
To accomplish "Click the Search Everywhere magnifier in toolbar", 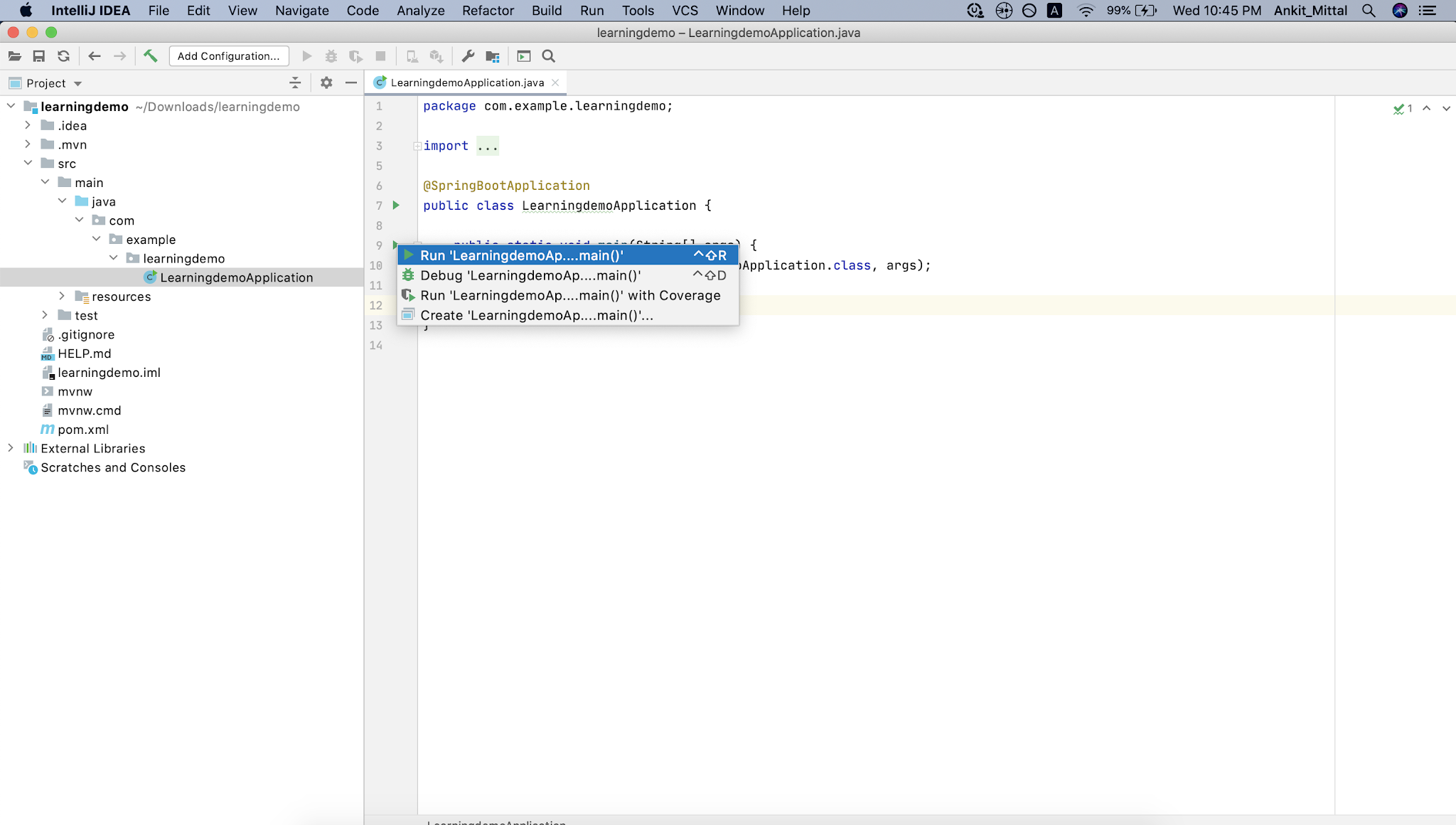I will (x=548, y=56).
